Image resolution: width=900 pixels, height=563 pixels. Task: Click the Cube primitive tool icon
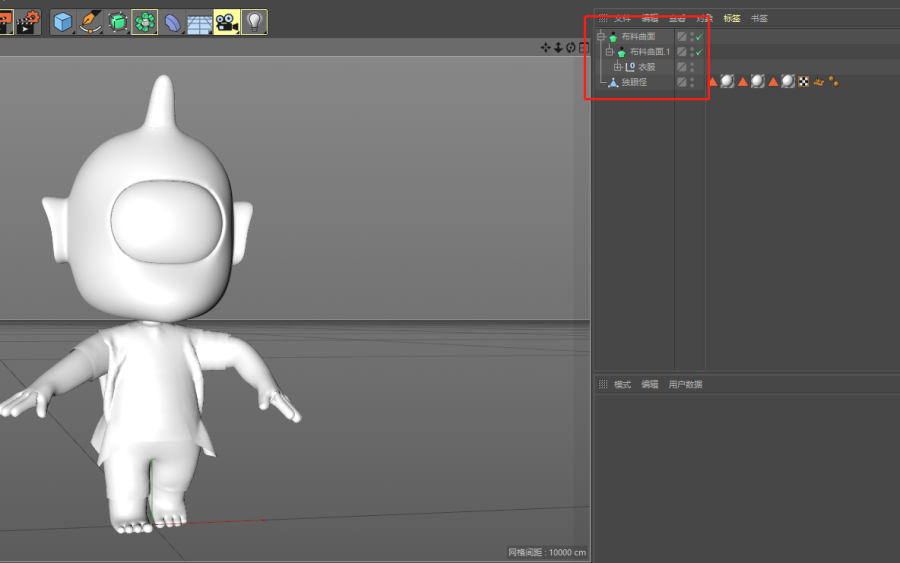63,21
